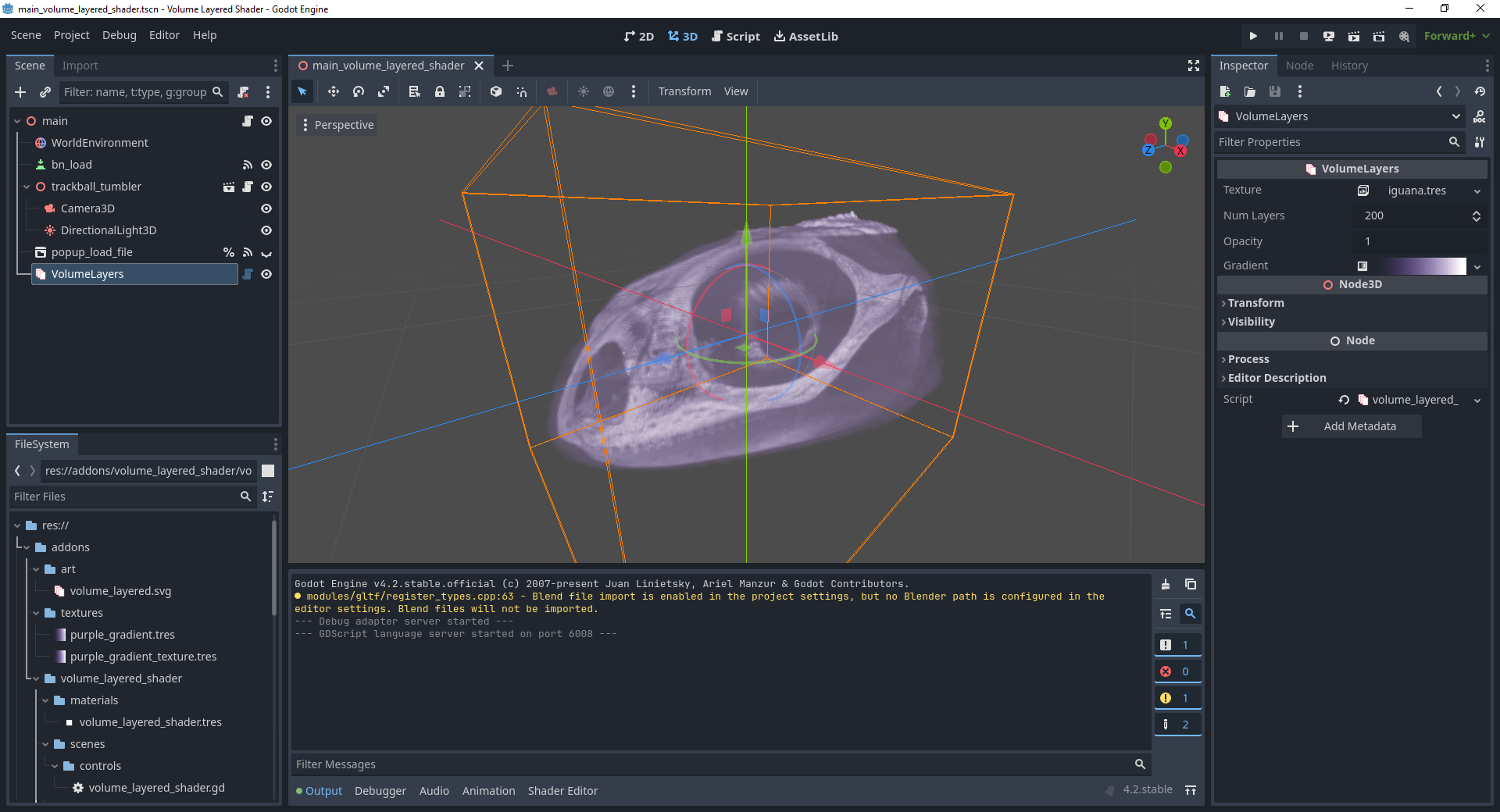Expand Editor Description section
Viewport: 1500px width, 812px height.
[x=1352, y=378]
